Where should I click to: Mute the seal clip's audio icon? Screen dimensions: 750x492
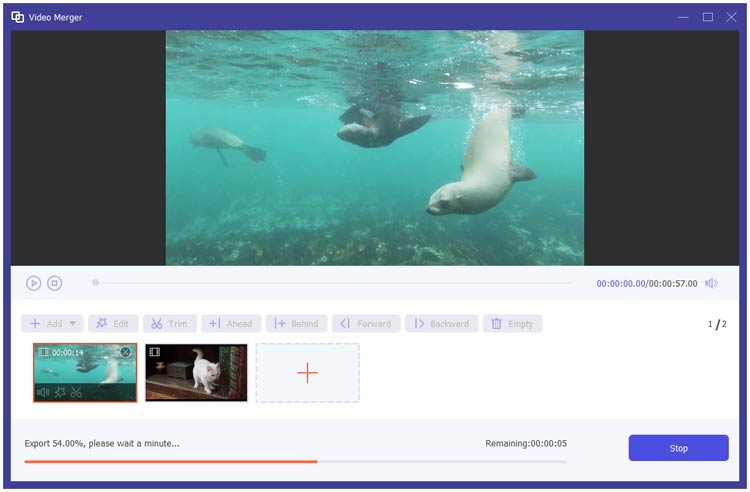[43, 393]
